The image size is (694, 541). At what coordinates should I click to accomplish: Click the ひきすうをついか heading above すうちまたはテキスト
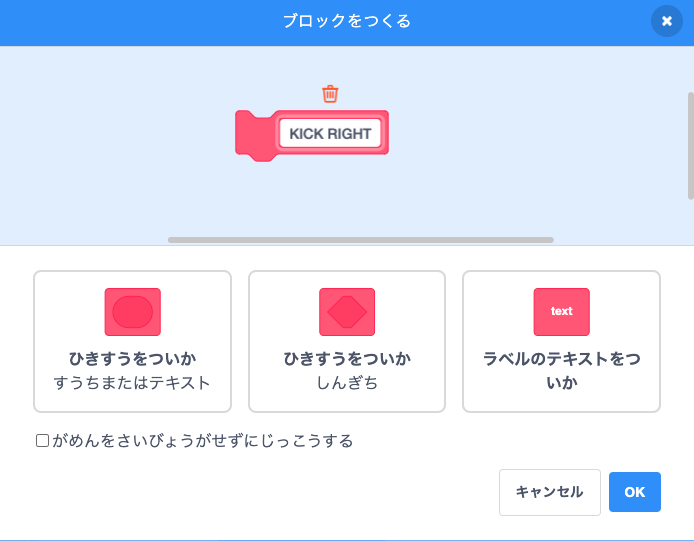[132, 358]
